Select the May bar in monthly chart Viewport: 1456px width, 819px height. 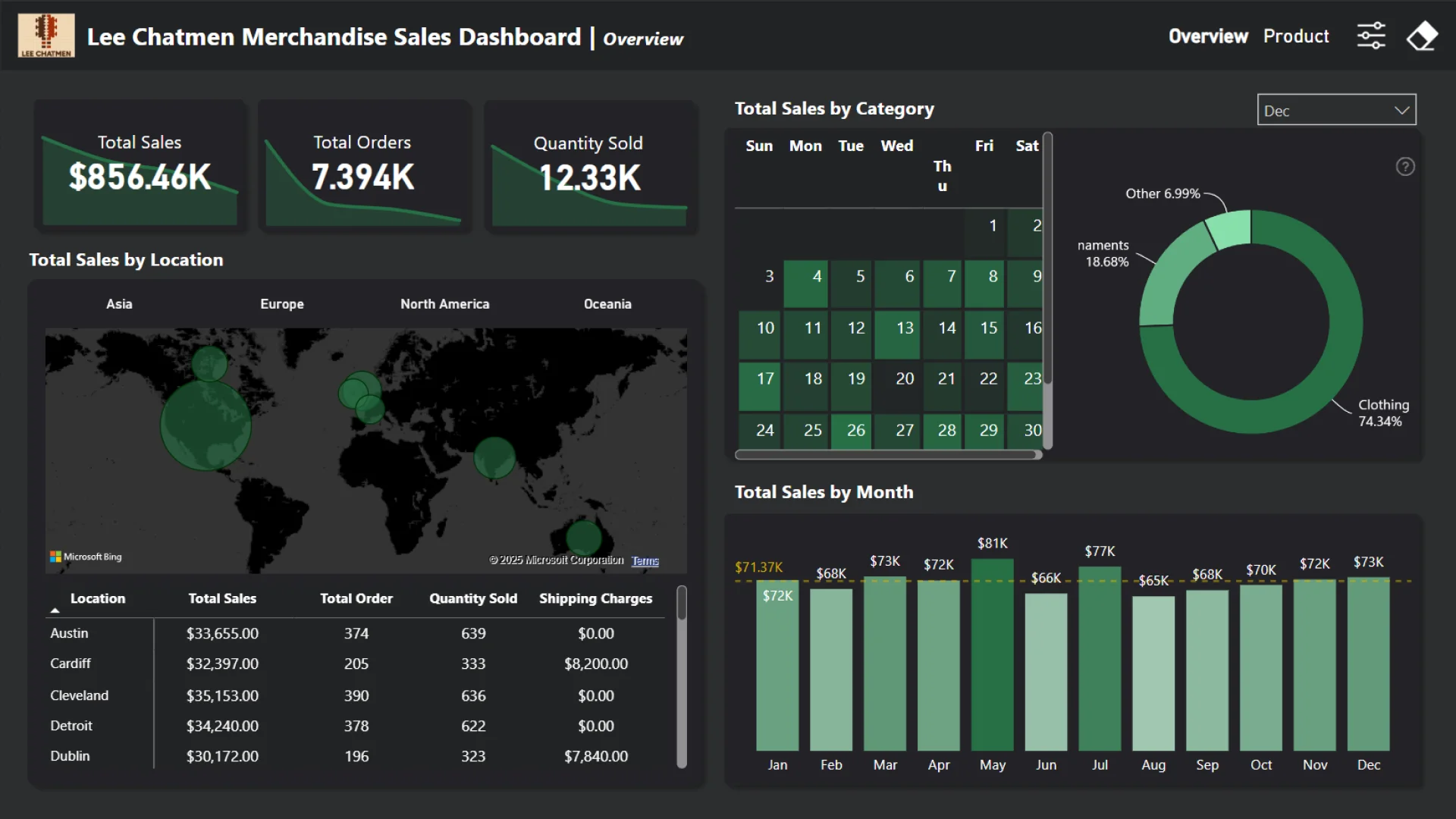point(993,655)
